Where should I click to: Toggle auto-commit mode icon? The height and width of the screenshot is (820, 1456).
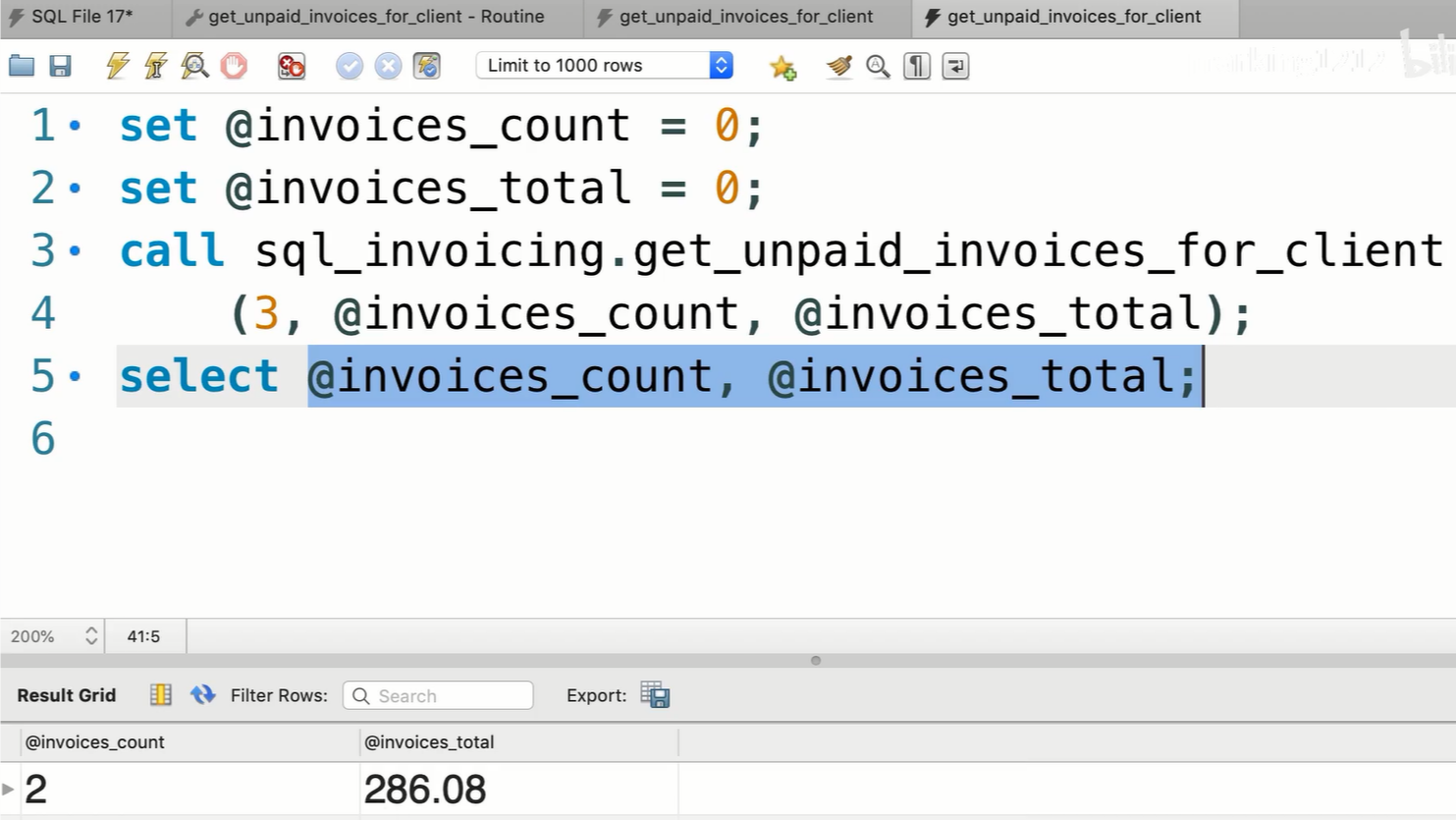427,66
